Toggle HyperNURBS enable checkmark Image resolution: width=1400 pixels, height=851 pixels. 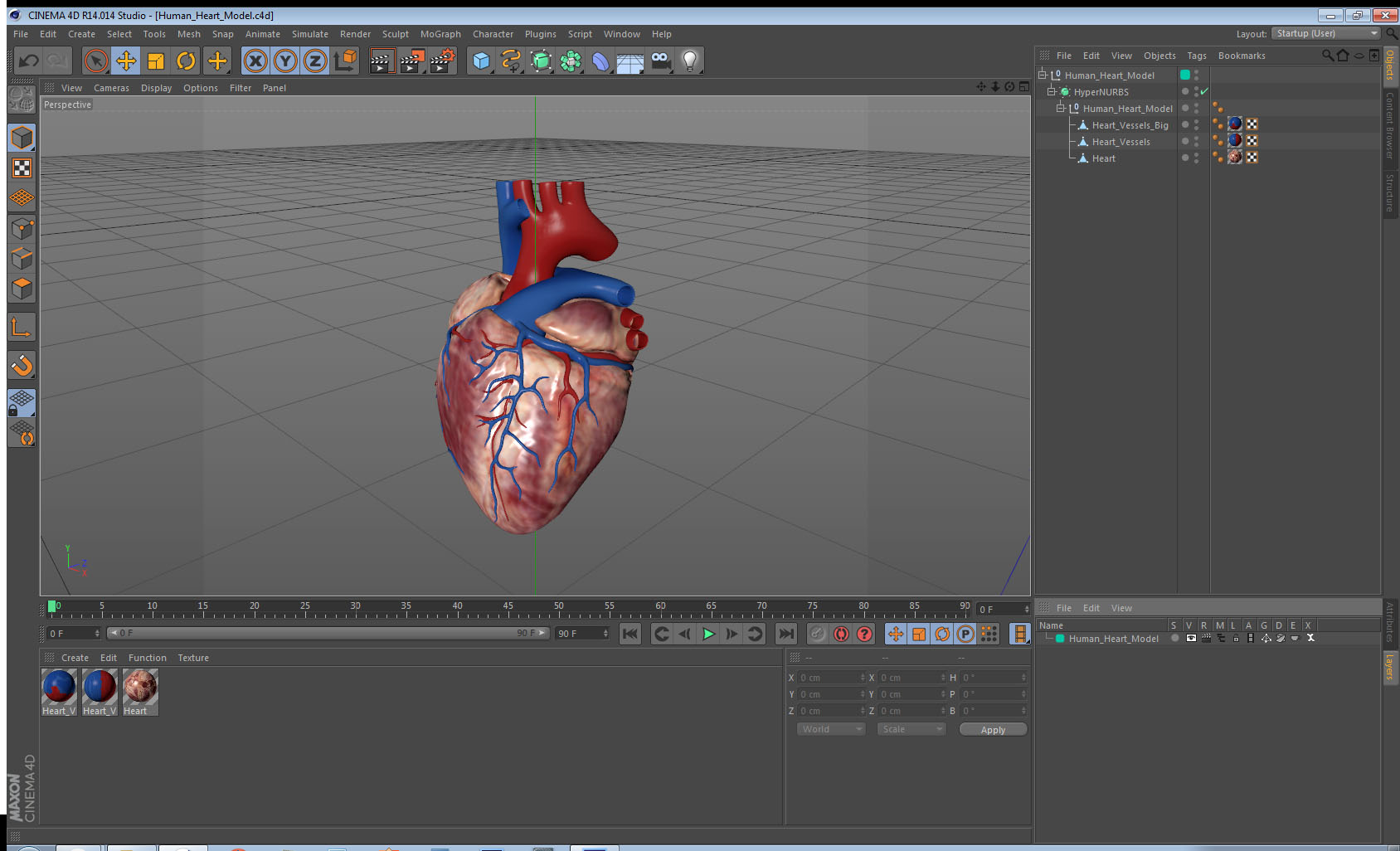point(1204,91)
